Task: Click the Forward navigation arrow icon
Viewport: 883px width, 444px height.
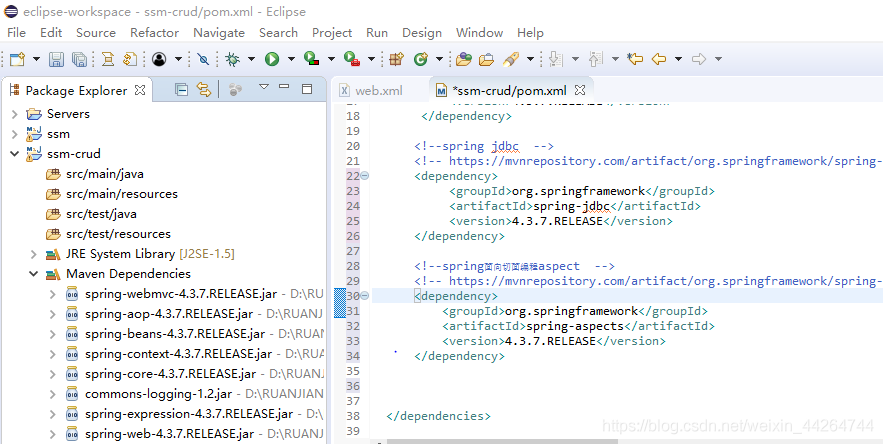Action: [699, 59]
